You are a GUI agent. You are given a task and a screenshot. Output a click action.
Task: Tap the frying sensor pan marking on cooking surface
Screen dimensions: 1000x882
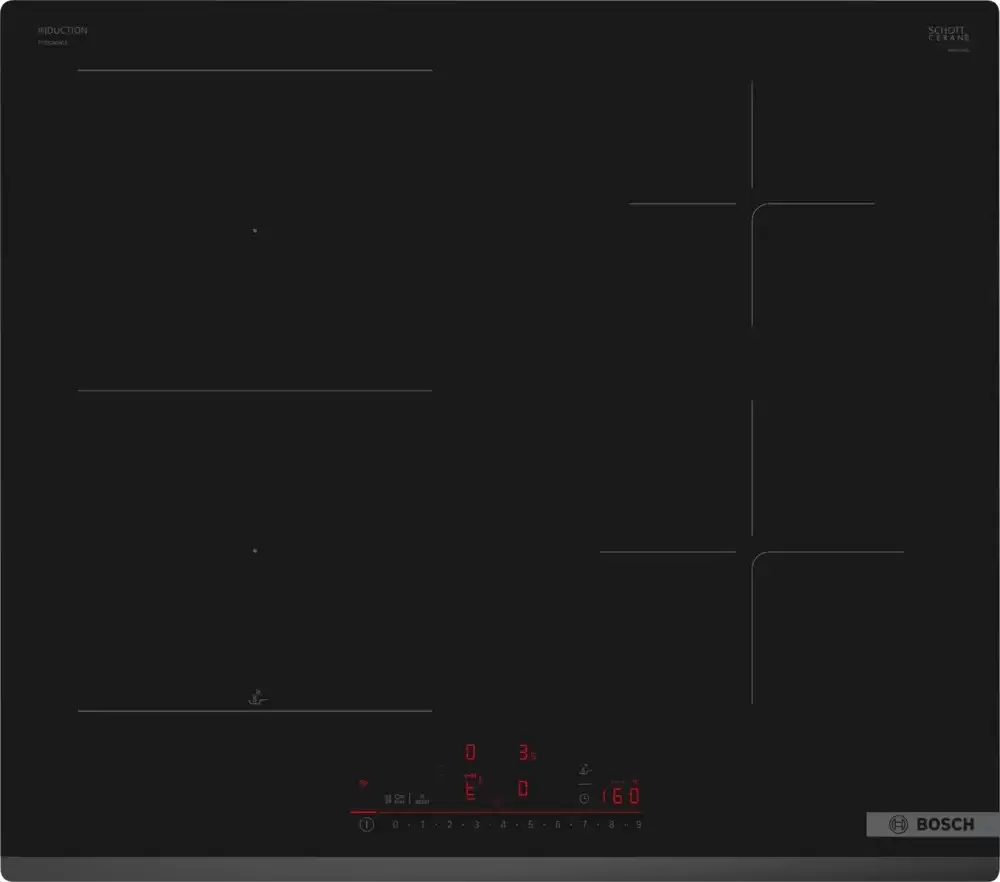[x=257, y=697]
